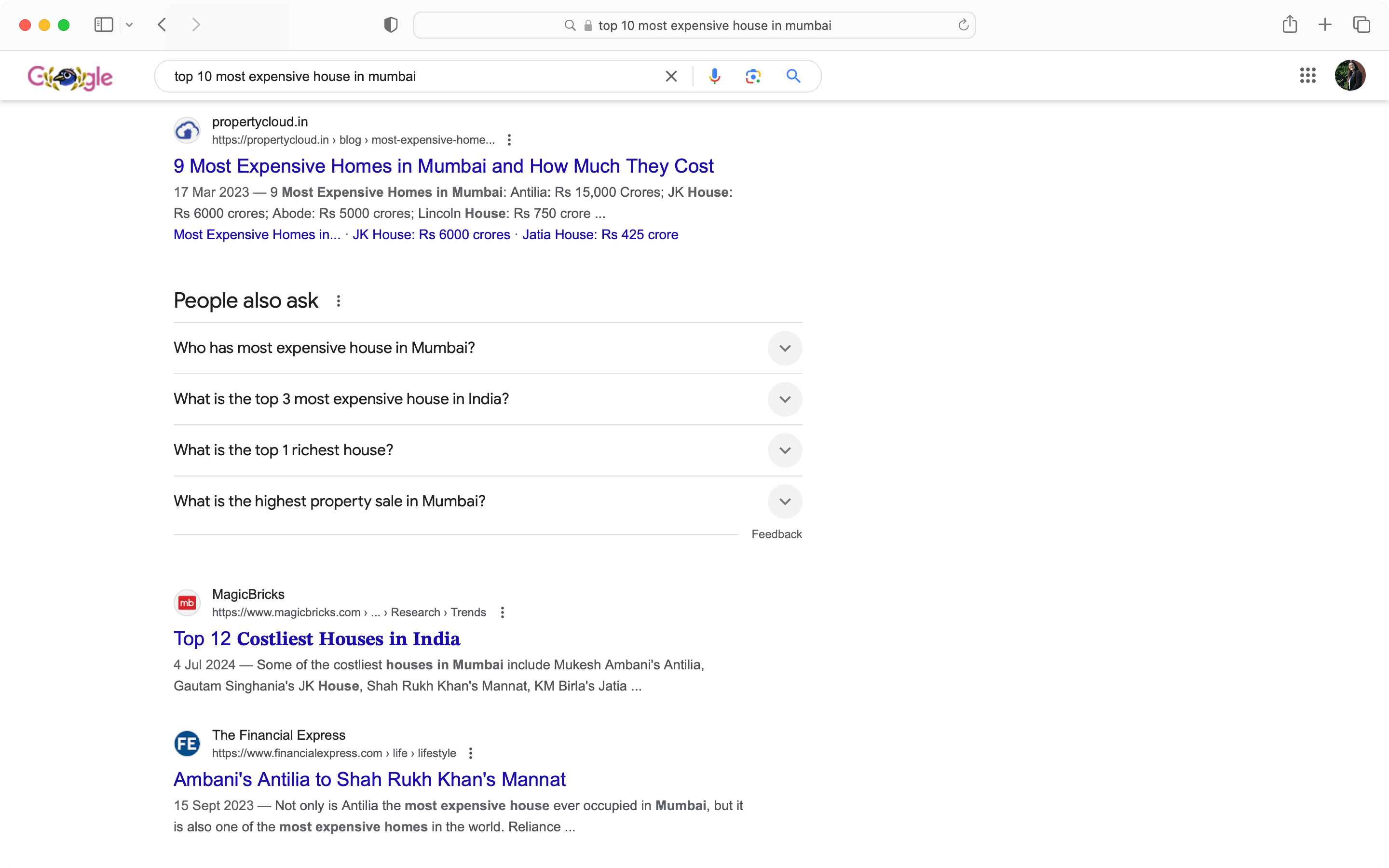The height and width of the screenshot is (868, 1389).
Task: Click the Safari address bar
Action: (694, 25)
